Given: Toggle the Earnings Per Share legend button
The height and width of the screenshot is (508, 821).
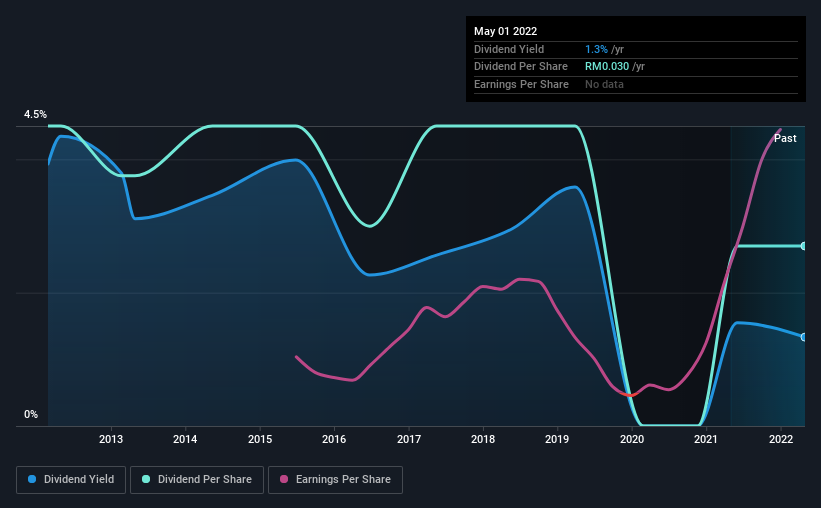Looking at the screenshot, I should click(x=335, y=480).
